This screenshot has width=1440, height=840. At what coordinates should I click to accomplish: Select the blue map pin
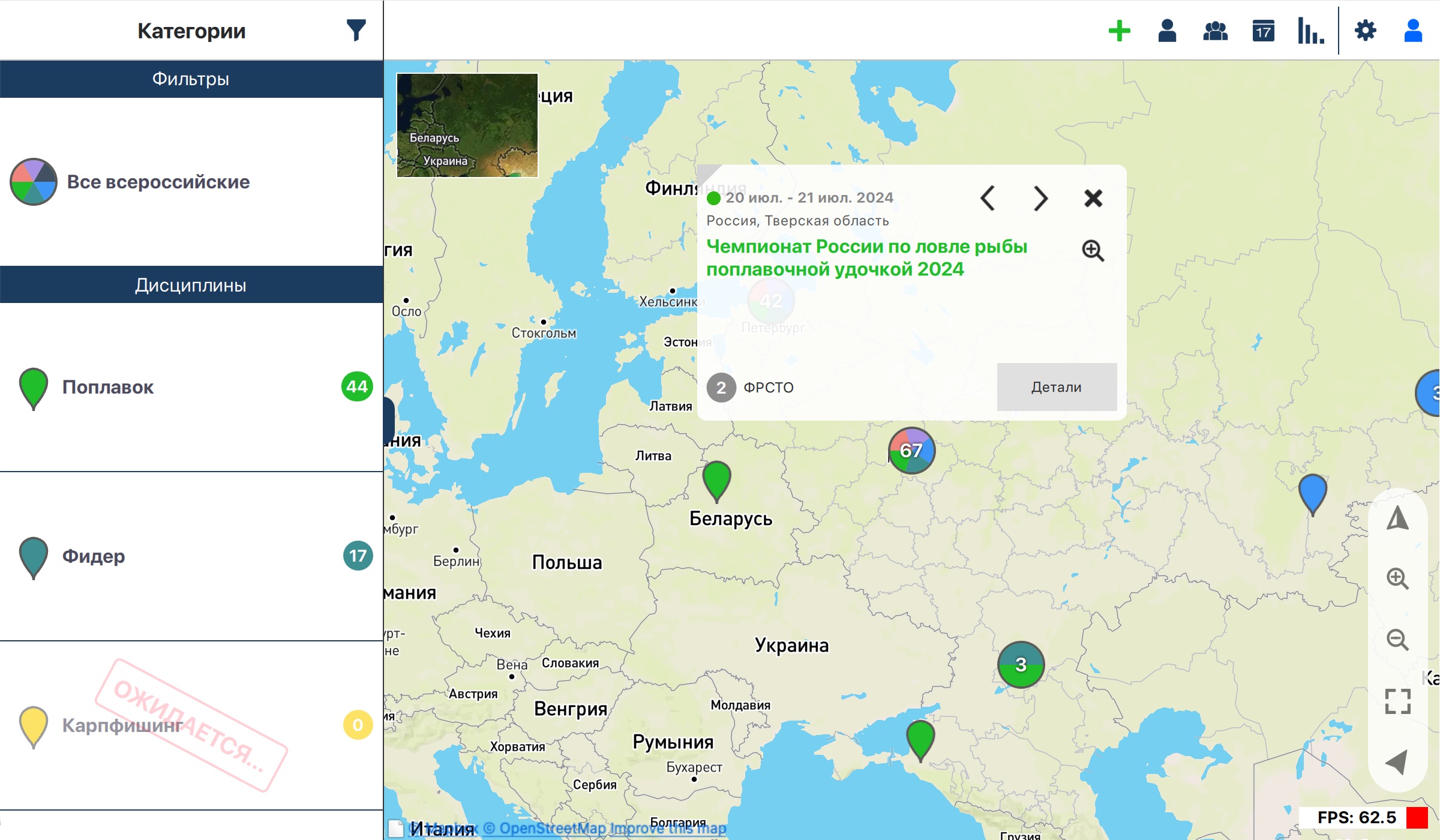pos(1312,494)
